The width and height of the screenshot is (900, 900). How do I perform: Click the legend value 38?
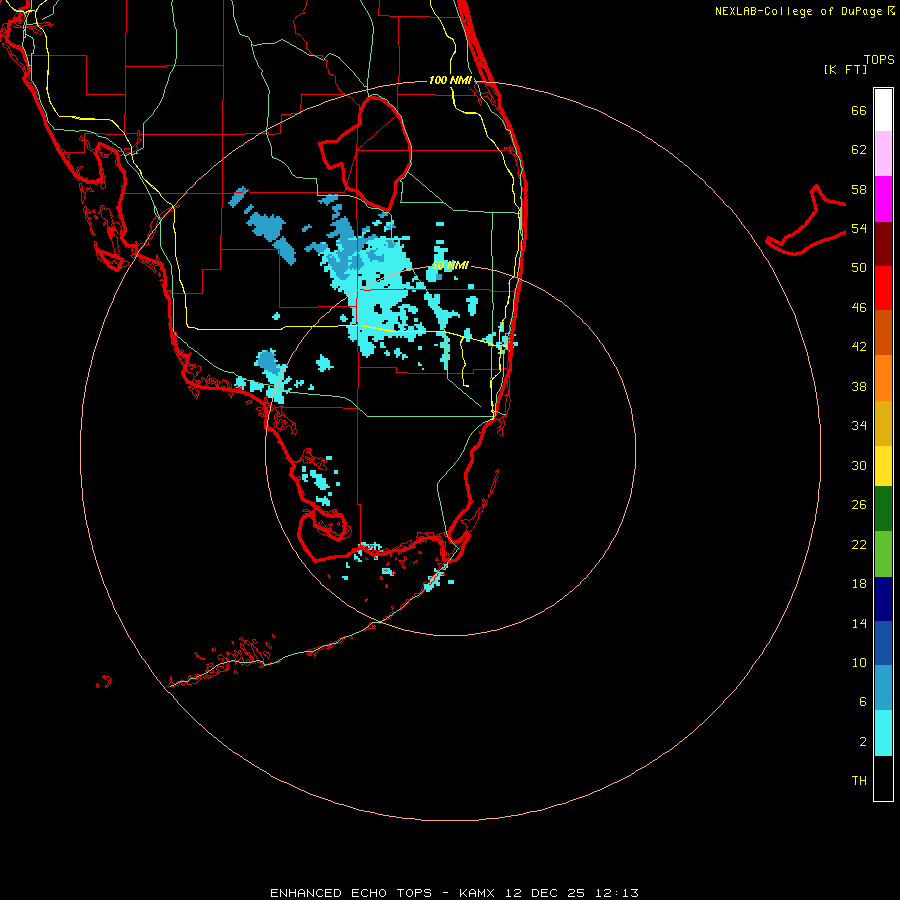click(859, 386)
